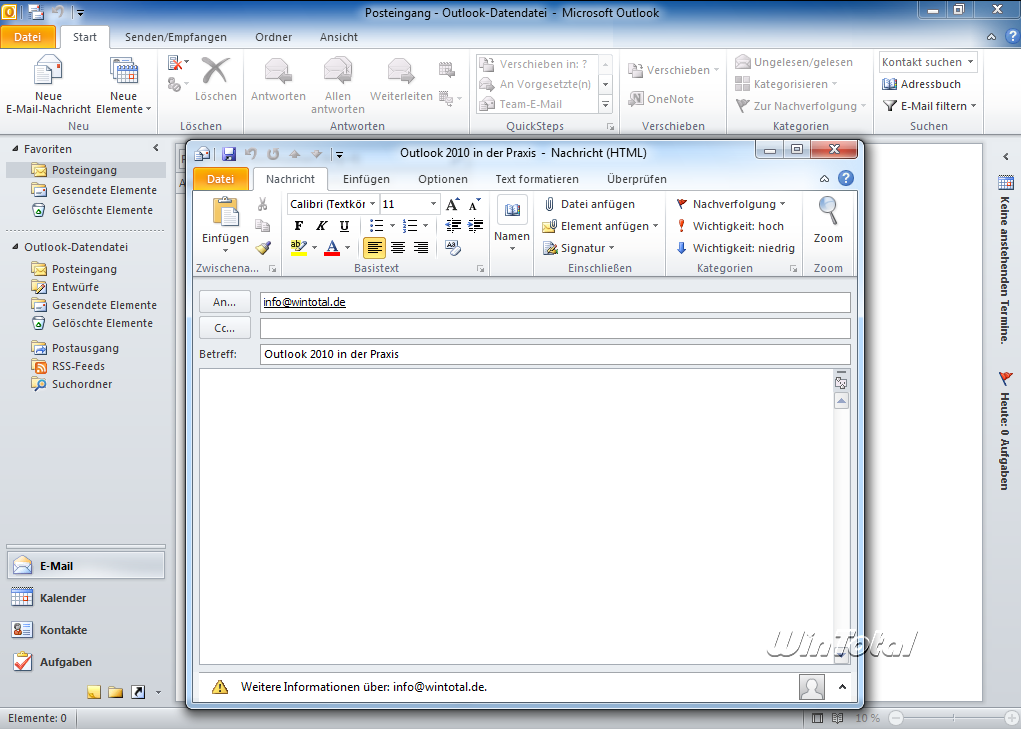This screenshot has height=729, width=1021.
Task: Select RSS-Feeds folder
Action: click(68, 366)
